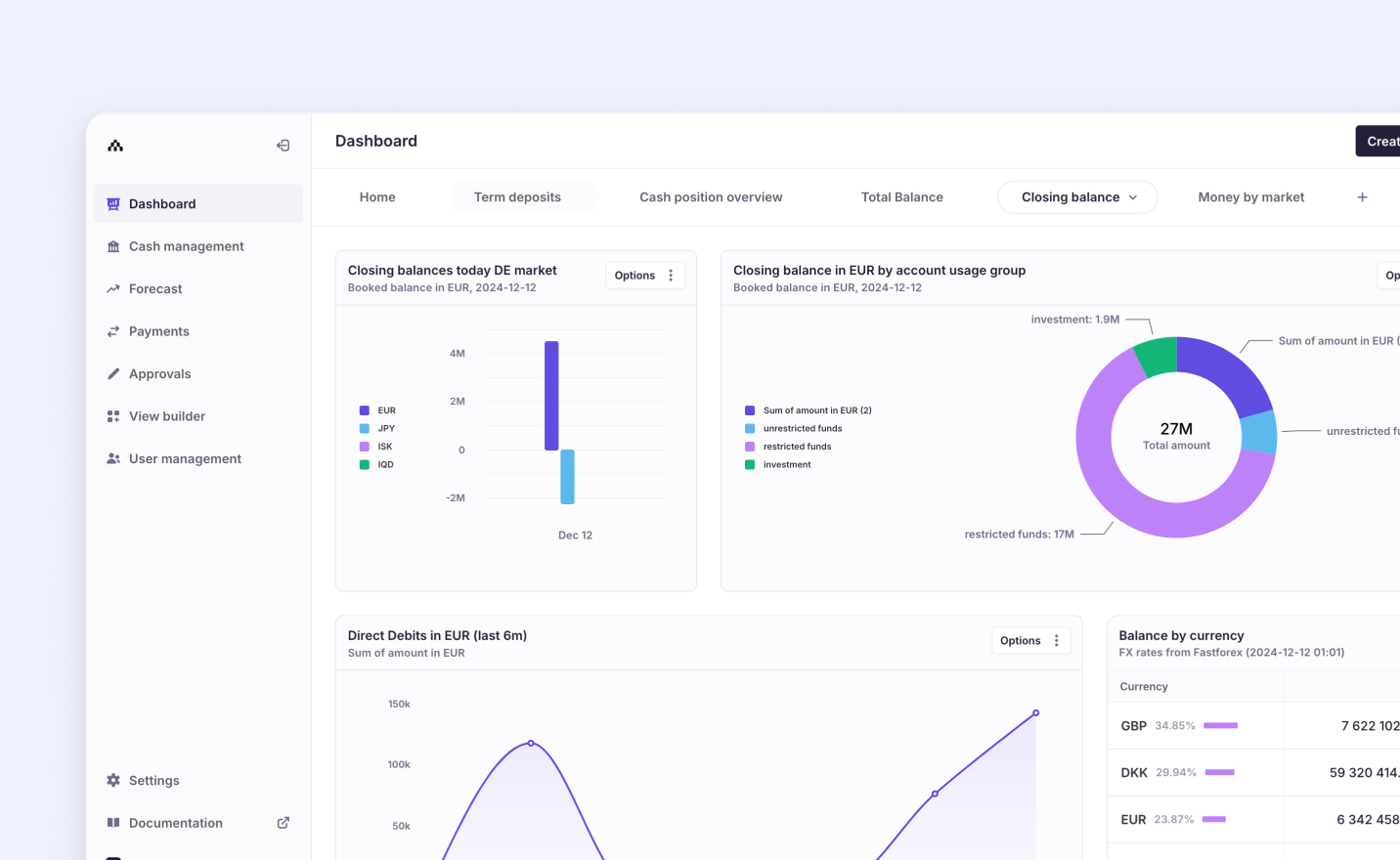Open the Money by market tab
This screenshot has height=860, width=1400.
pos(1251,197)
